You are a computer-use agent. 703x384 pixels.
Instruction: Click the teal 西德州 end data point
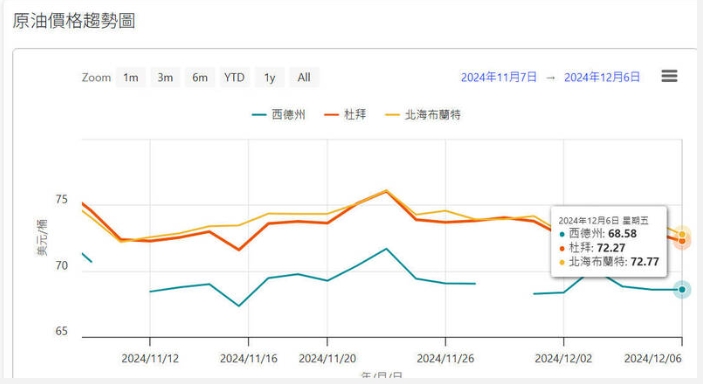682,290
